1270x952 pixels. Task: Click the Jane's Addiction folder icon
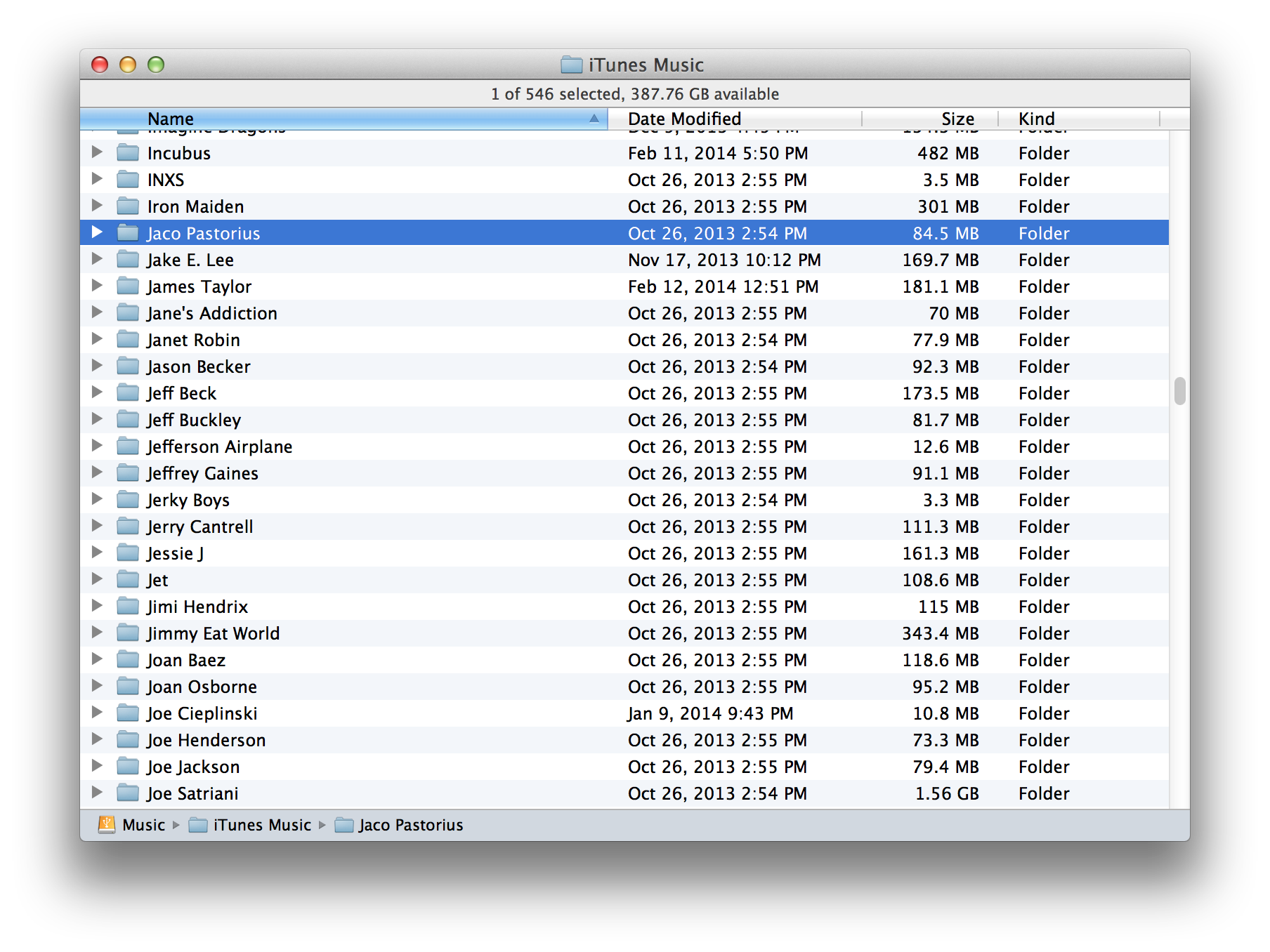pyautogui.click(x=128, y=312)
